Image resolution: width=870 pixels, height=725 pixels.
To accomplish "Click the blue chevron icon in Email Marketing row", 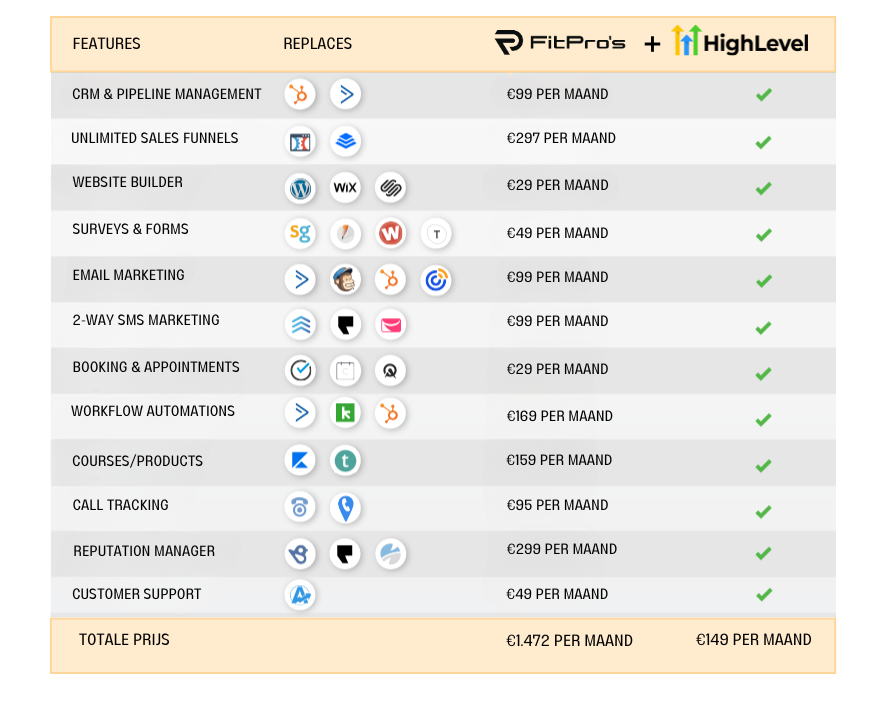I will [300, 279].
